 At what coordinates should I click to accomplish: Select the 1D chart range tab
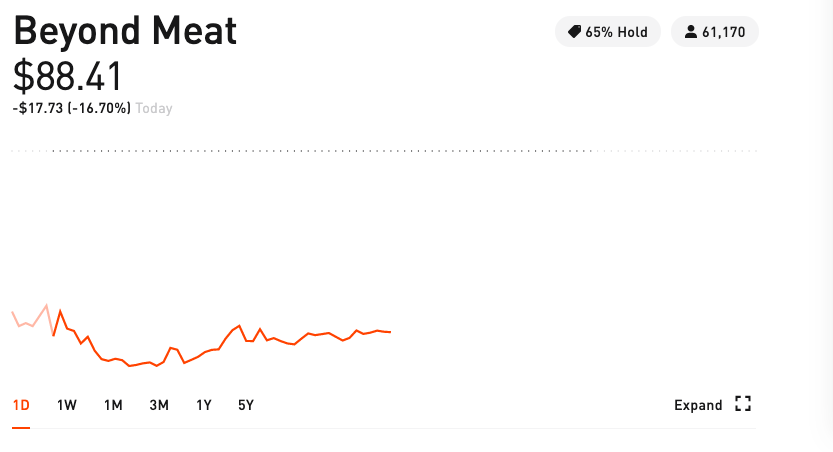coord(21,405)
